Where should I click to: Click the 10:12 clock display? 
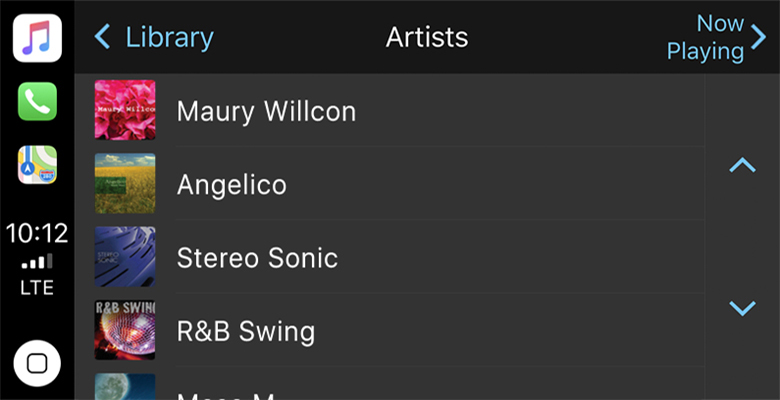(37, 234)
